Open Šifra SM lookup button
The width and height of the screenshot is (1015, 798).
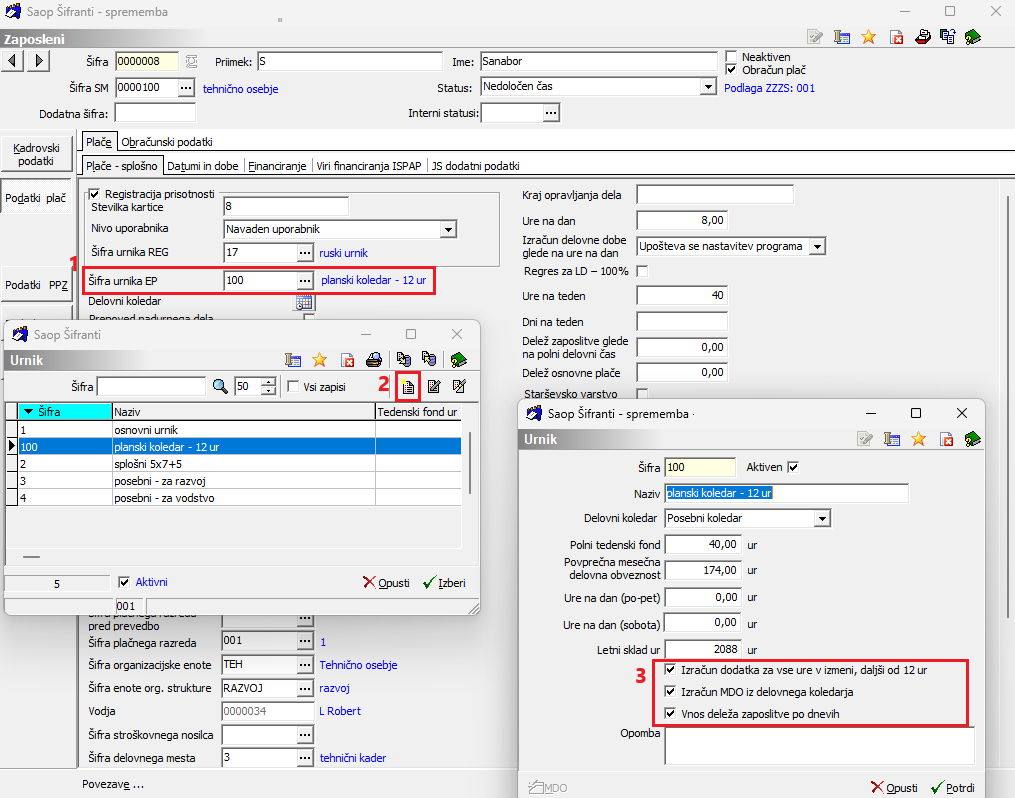pos(186,87)
